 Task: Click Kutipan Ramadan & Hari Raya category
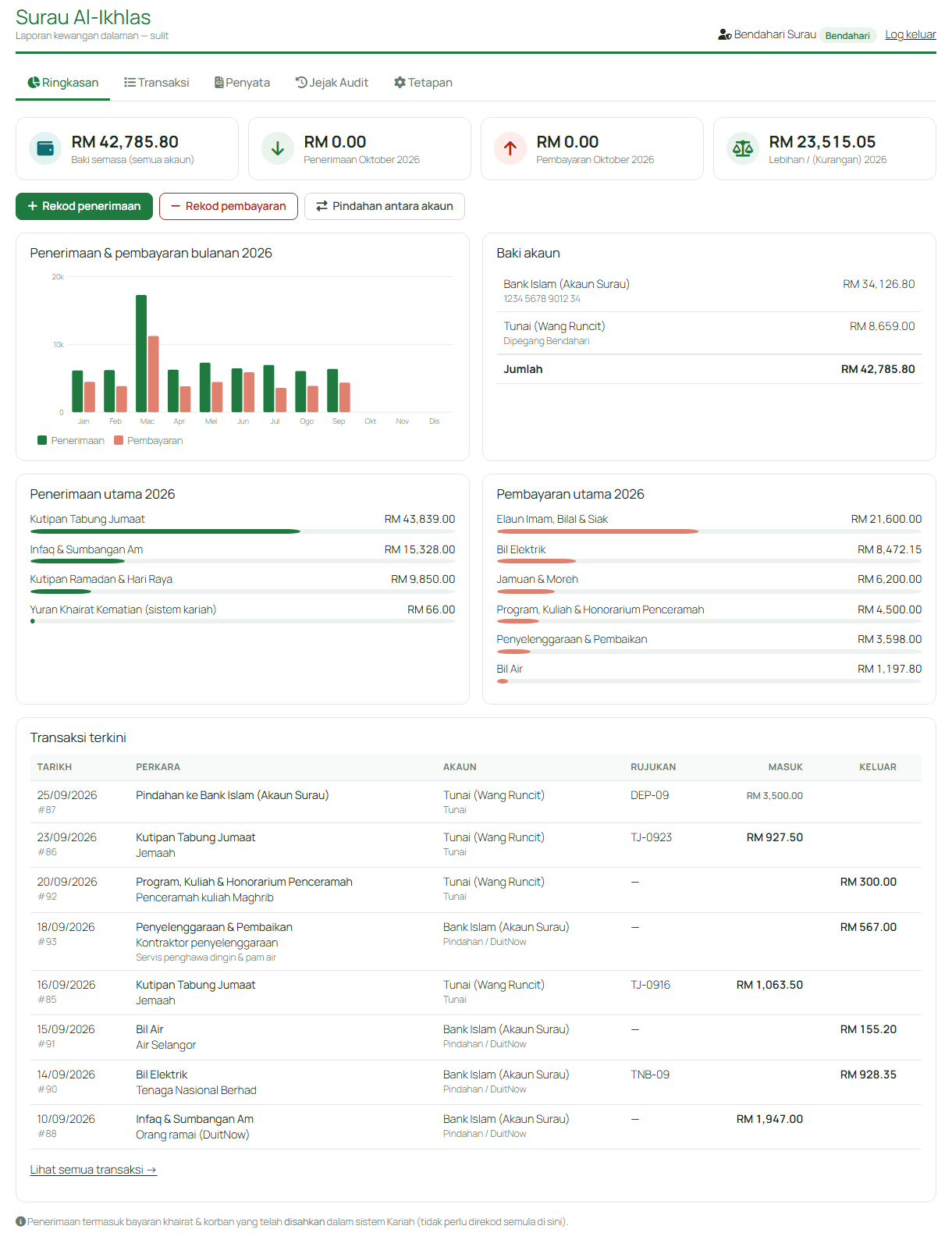click(243, 582)
